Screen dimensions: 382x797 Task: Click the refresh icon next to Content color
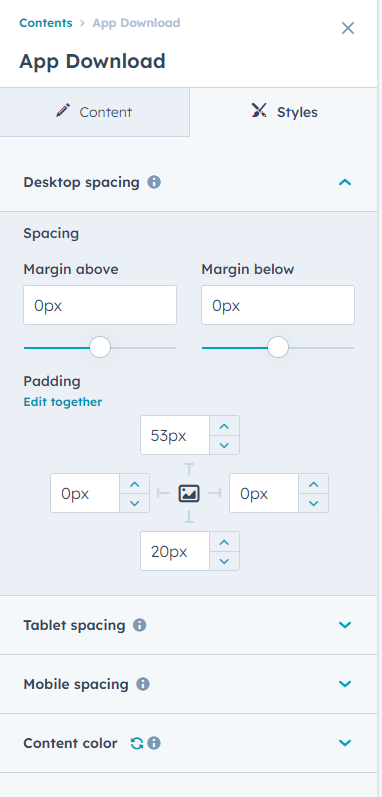pyautogui.click(x=137, y=743)
